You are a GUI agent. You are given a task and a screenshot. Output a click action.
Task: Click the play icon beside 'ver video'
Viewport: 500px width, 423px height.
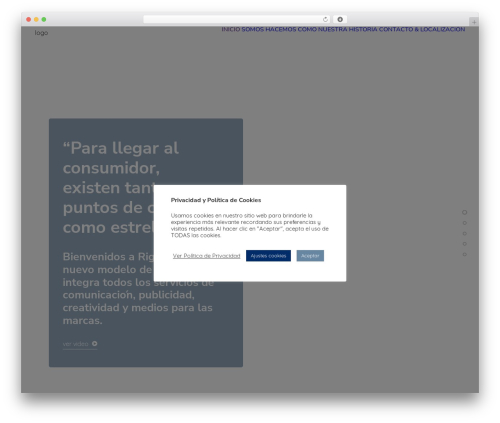click(95, 344)
